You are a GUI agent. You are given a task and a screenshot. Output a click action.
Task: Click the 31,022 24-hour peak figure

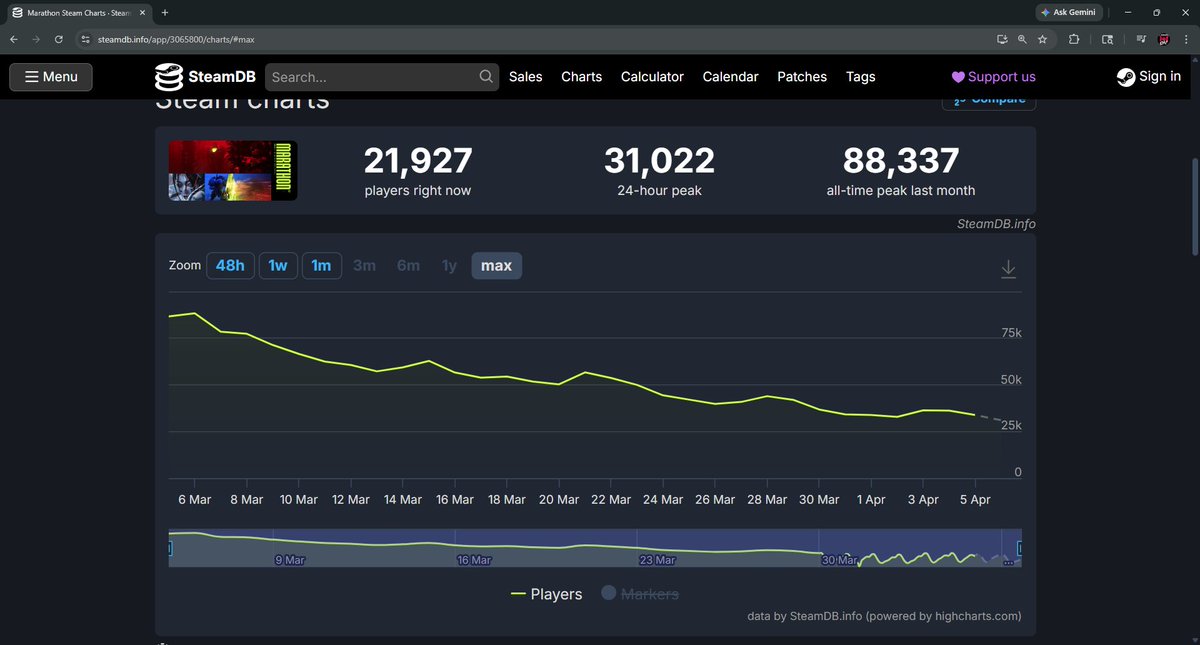[659, 160]
